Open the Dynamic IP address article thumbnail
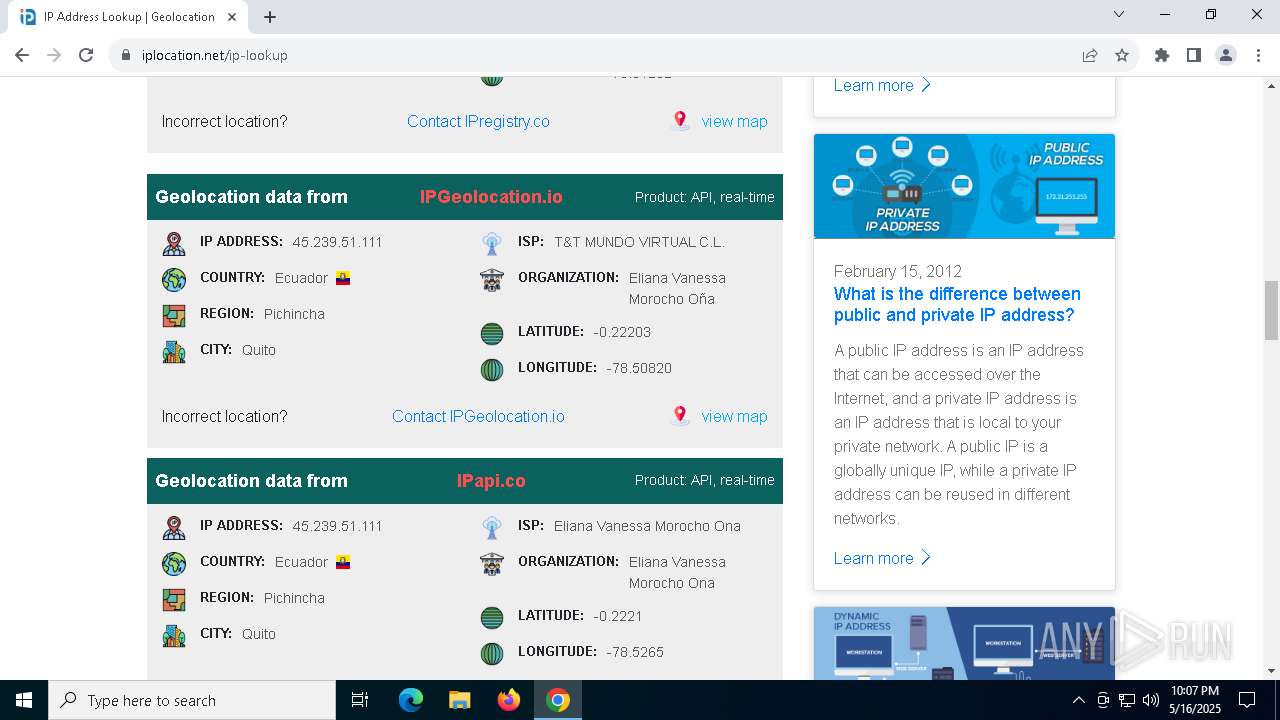 click(x=964, y=643)
